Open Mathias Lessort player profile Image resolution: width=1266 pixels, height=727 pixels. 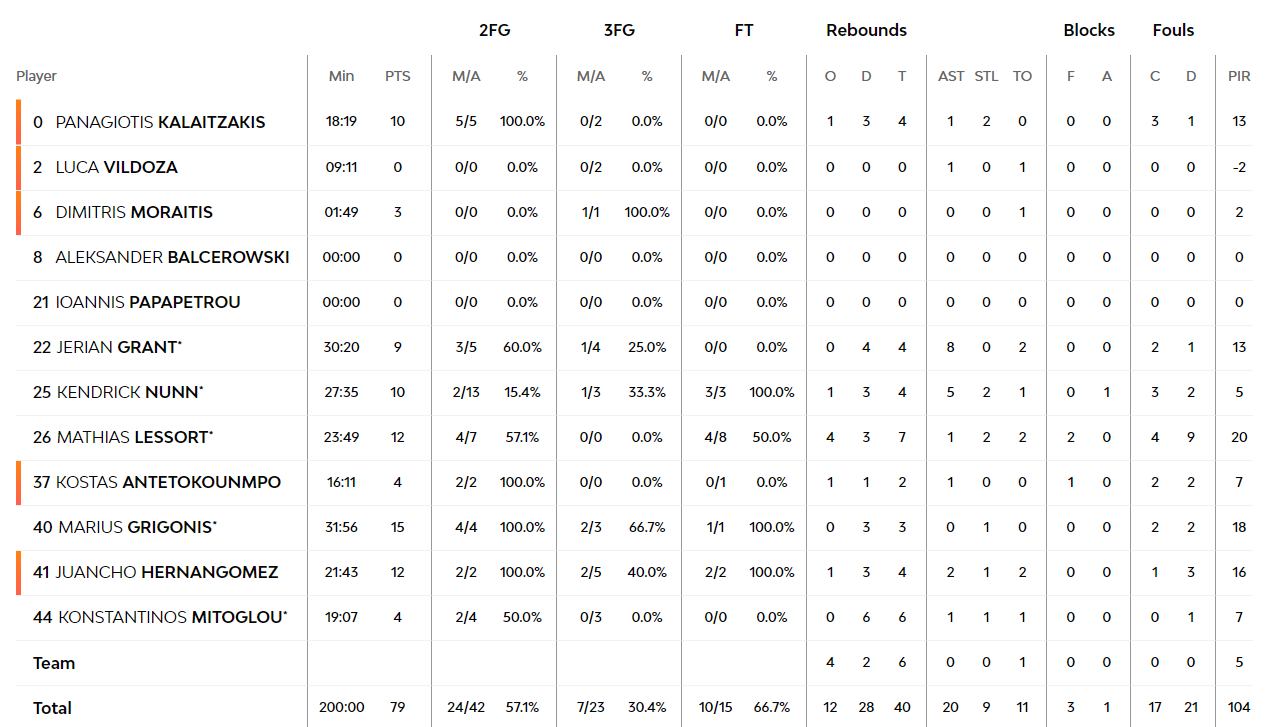tap(133, 437)
